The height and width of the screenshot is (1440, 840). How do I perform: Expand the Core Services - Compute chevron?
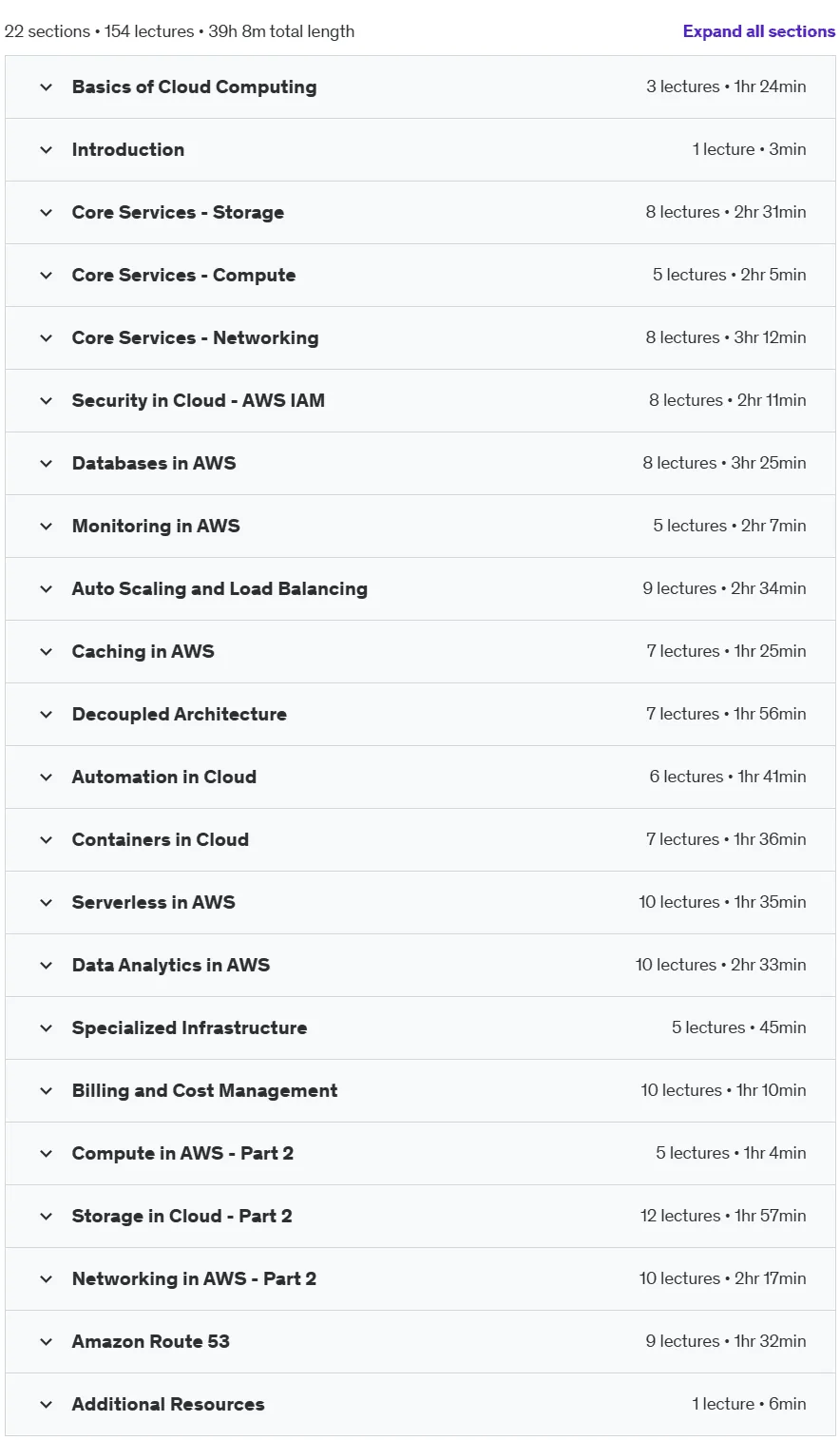[46, 276]
